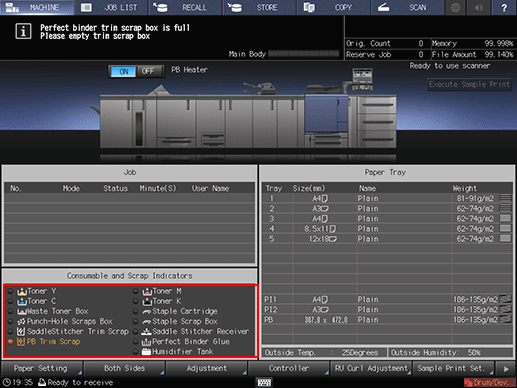Click the globe icon in top bar
The width and height of the screenshot is (517, 388).
click(x=455, y=7)
